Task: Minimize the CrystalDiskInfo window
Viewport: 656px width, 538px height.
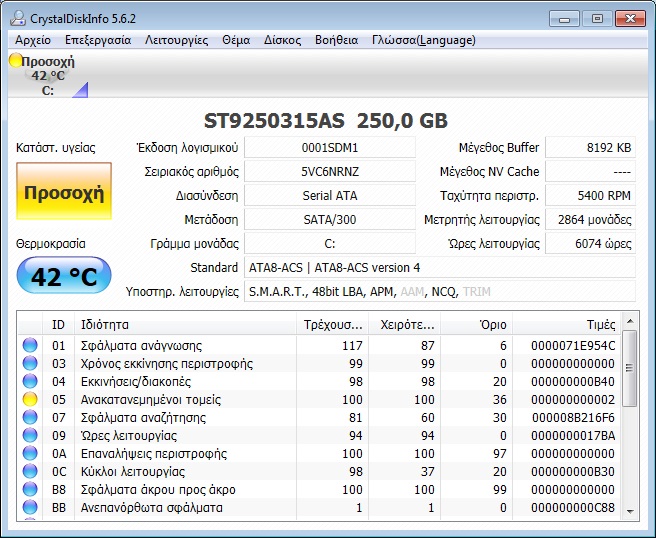Action: pyautogui.click(x=564, y=18)
